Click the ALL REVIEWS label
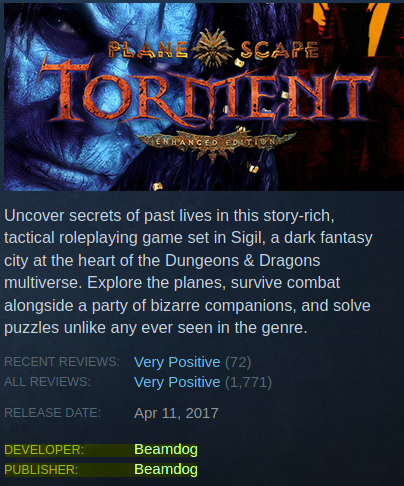 click(47, 382)
